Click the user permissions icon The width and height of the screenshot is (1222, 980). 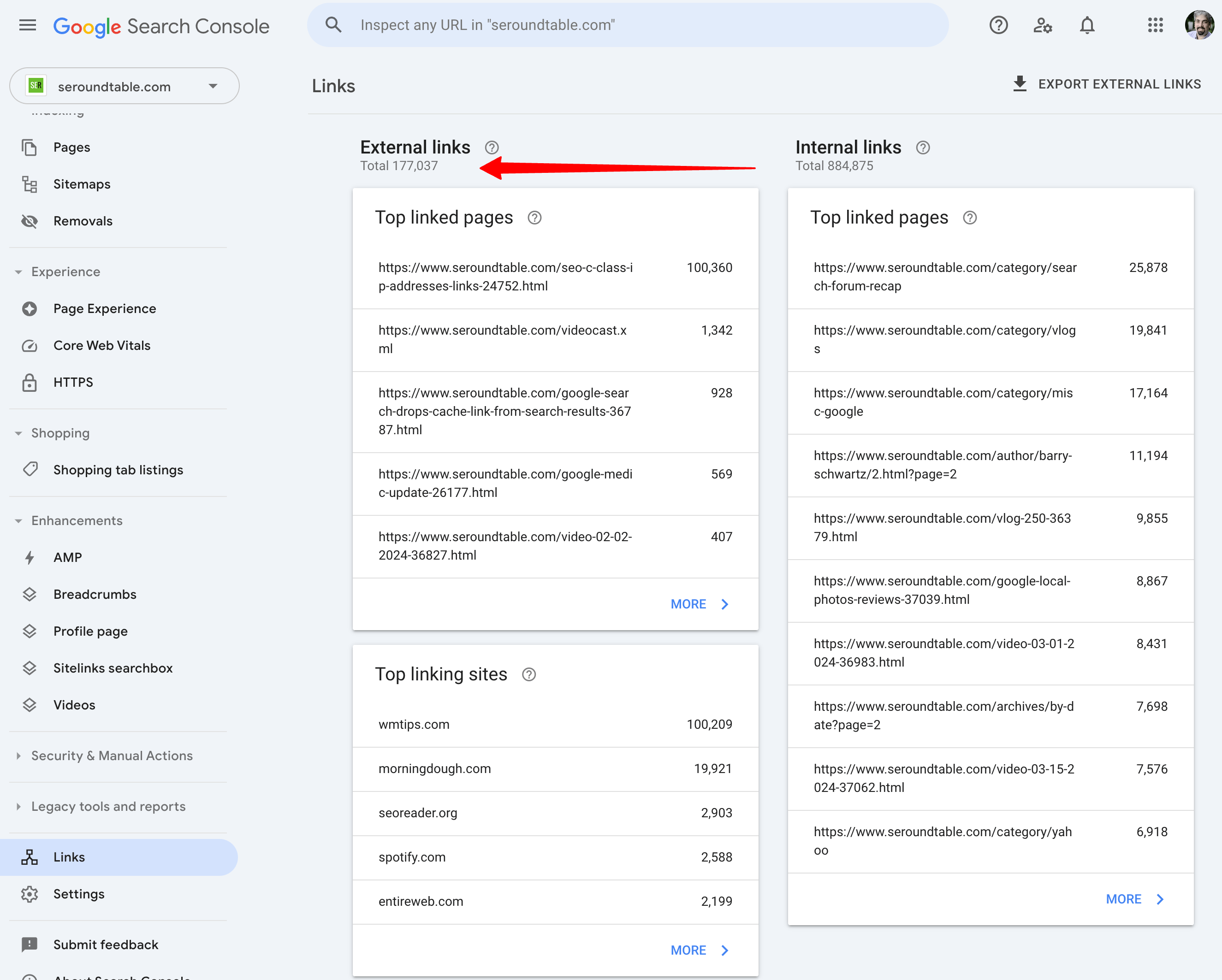pyautogui.click(x=1043, y=25)
